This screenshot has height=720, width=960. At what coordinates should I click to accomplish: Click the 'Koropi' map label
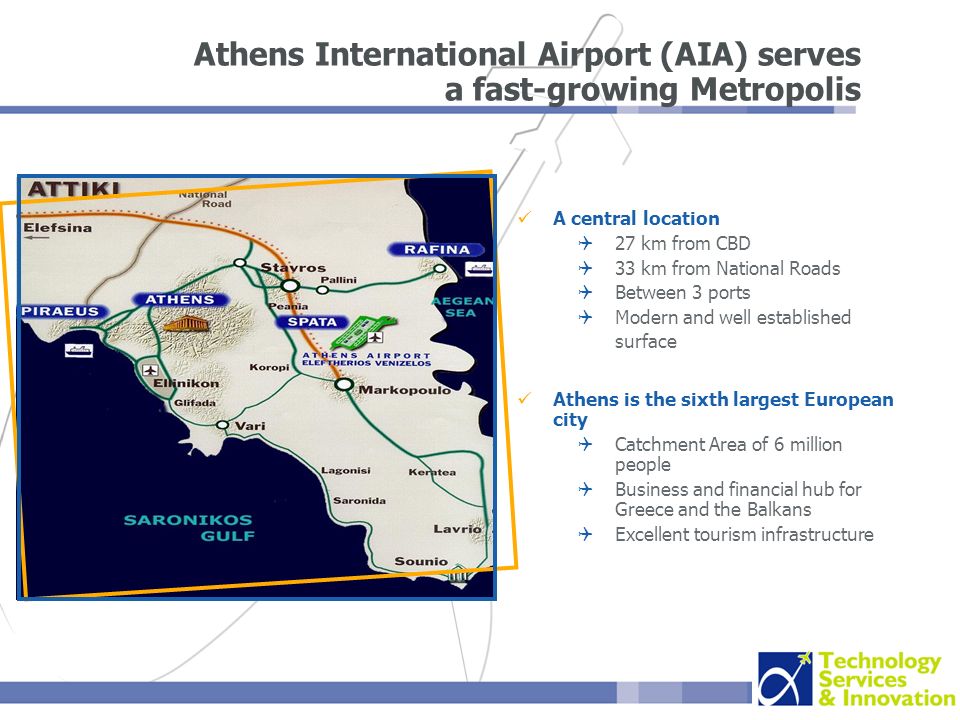tap(269, 367)
